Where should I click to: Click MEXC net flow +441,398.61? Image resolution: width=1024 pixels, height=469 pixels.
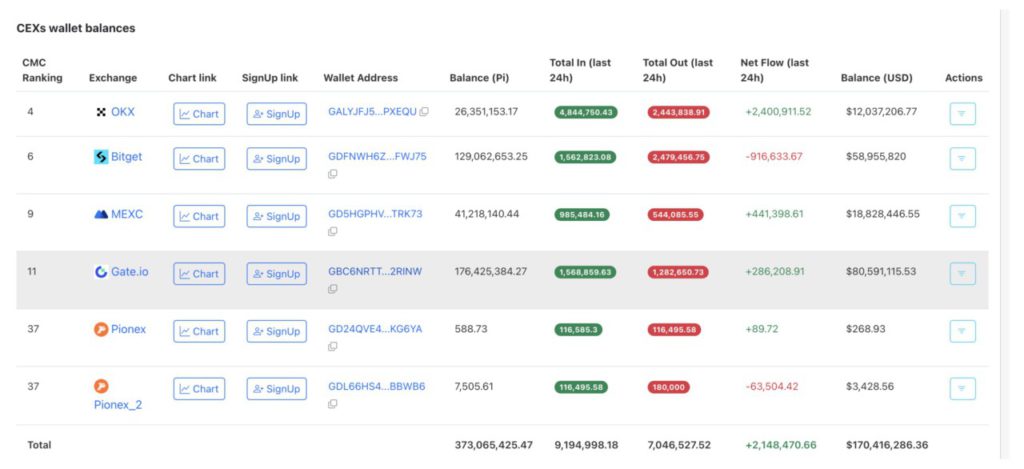tap(776, 214)
